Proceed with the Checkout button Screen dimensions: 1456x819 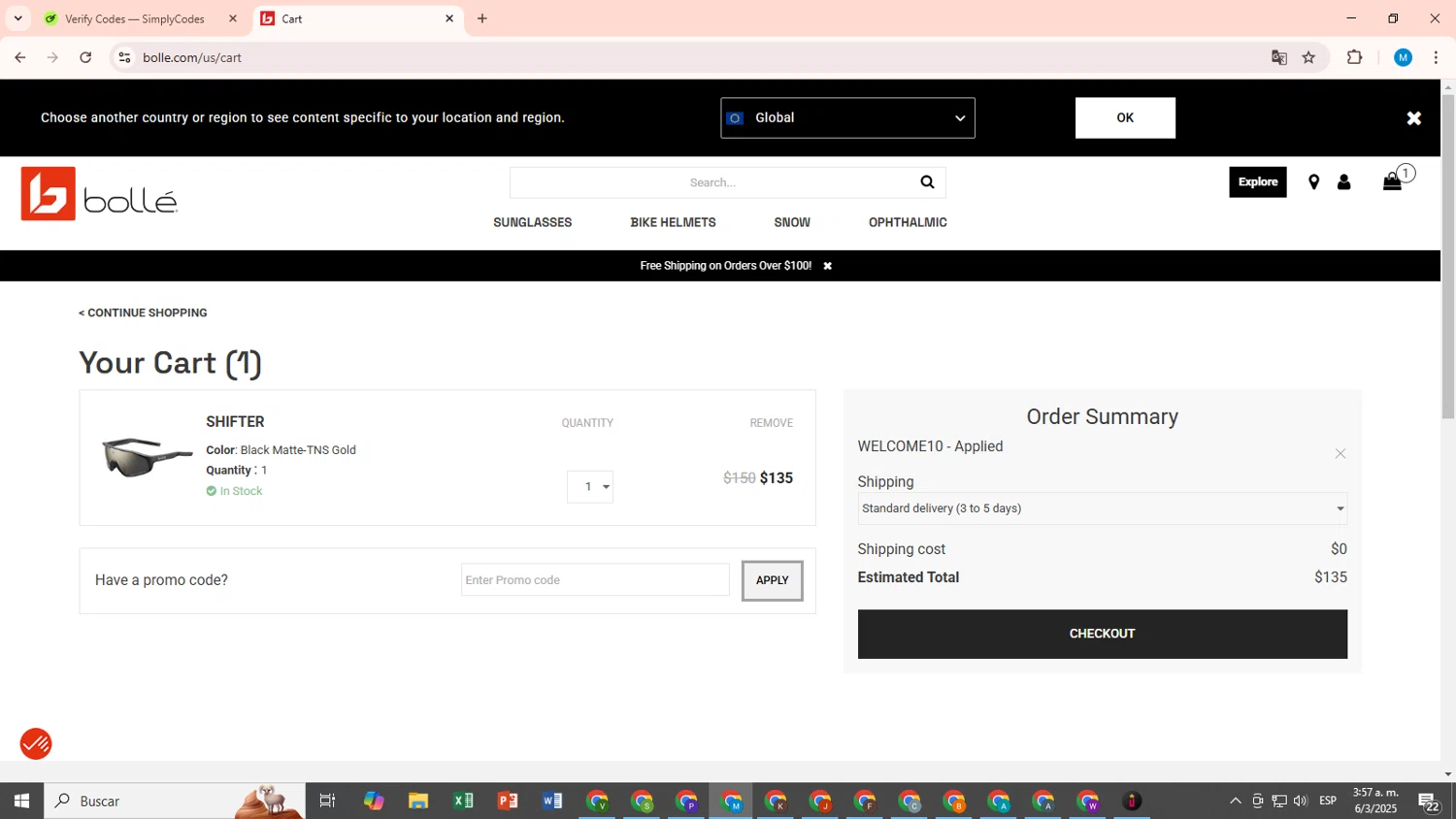[x=1102, y=634]
